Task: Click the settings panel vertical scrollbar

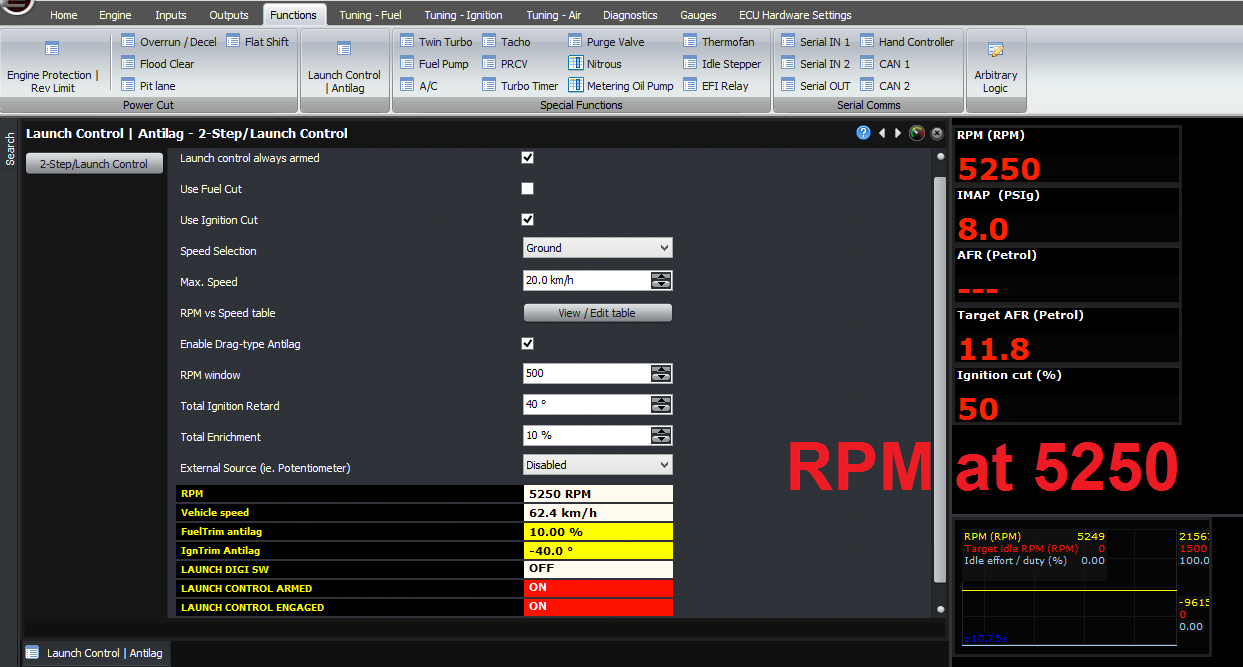Action: point(939,380)
